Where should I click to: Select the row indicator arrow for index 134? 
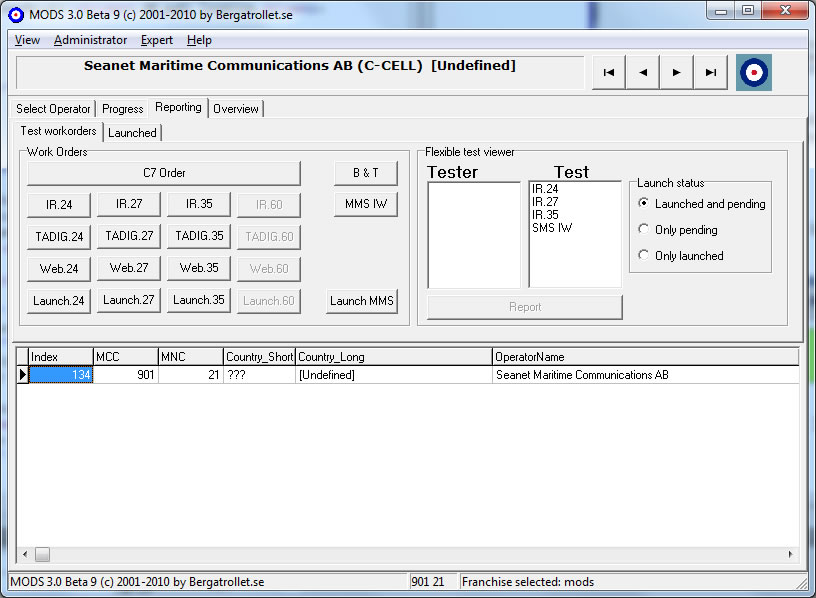point(22,375)
